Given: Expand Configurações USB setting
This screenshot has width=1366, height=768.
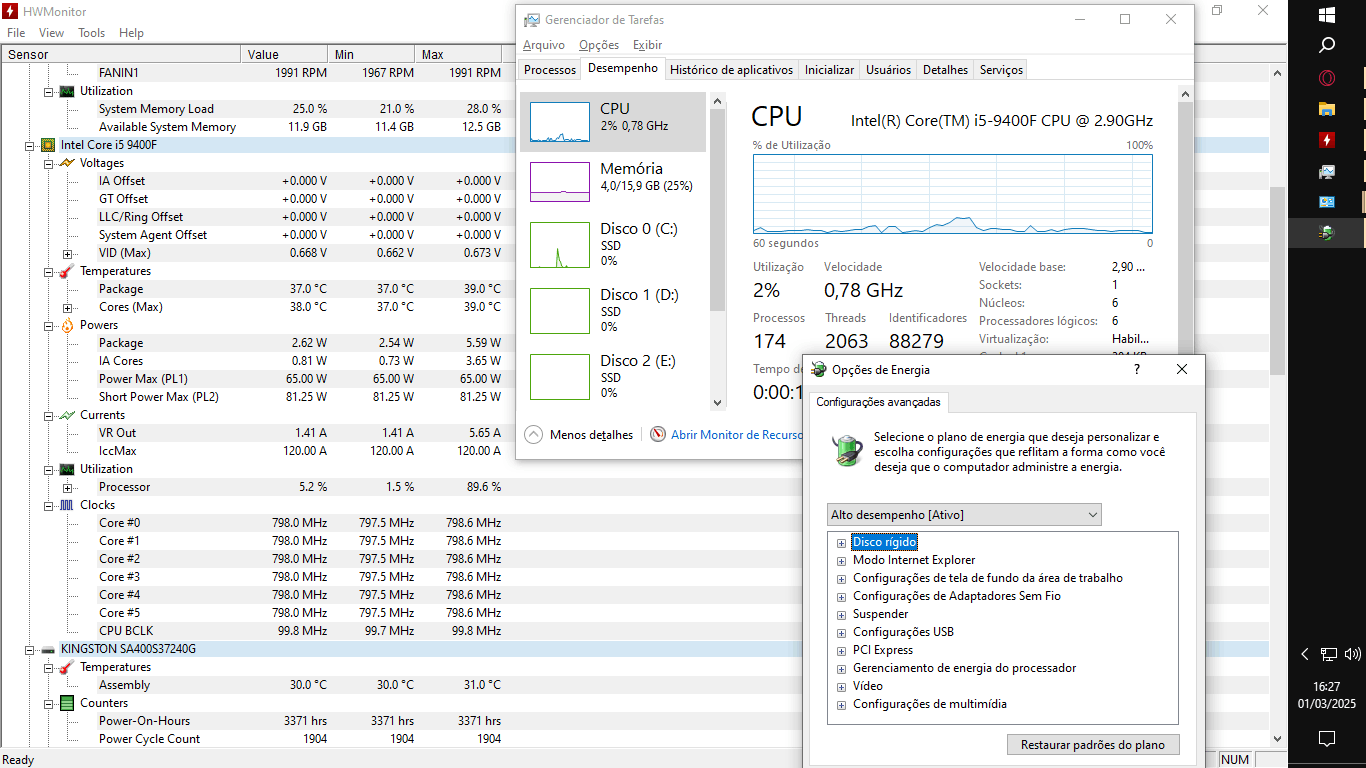Looking at the screenshot, I should pyautogui.click(x=842, y=633).
